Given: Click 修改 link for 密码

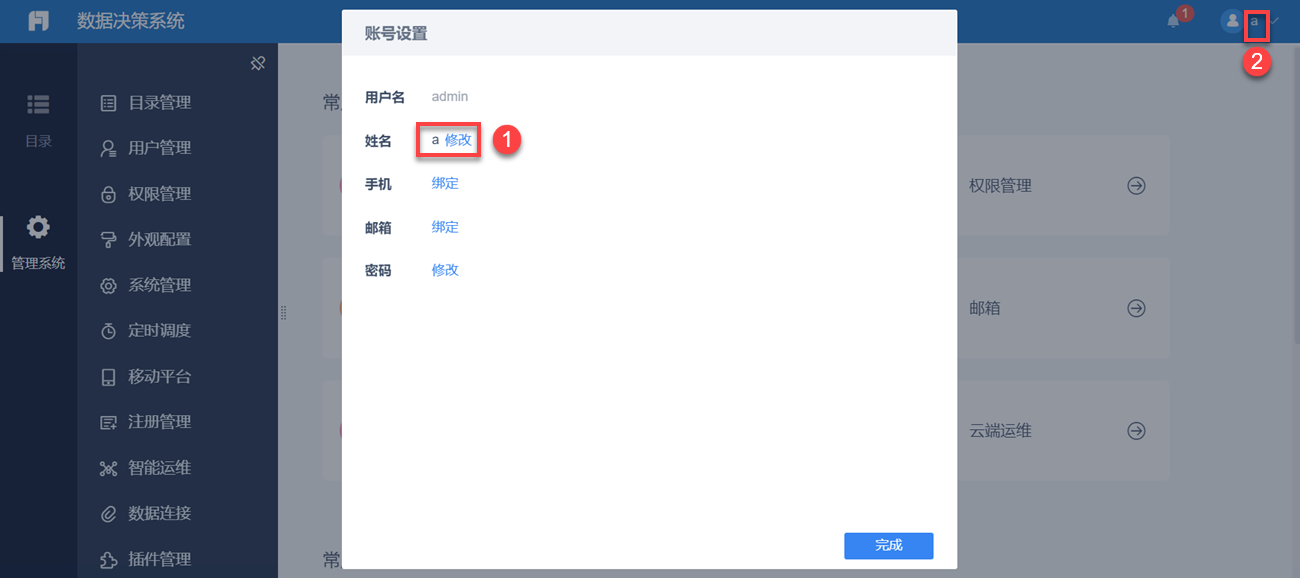Looking at the screenshot, I should (445, 270).
